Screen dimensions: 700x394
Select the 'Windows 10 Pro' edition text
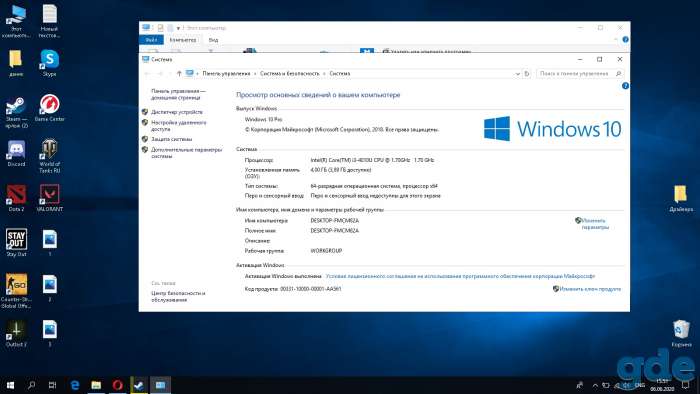263,120
